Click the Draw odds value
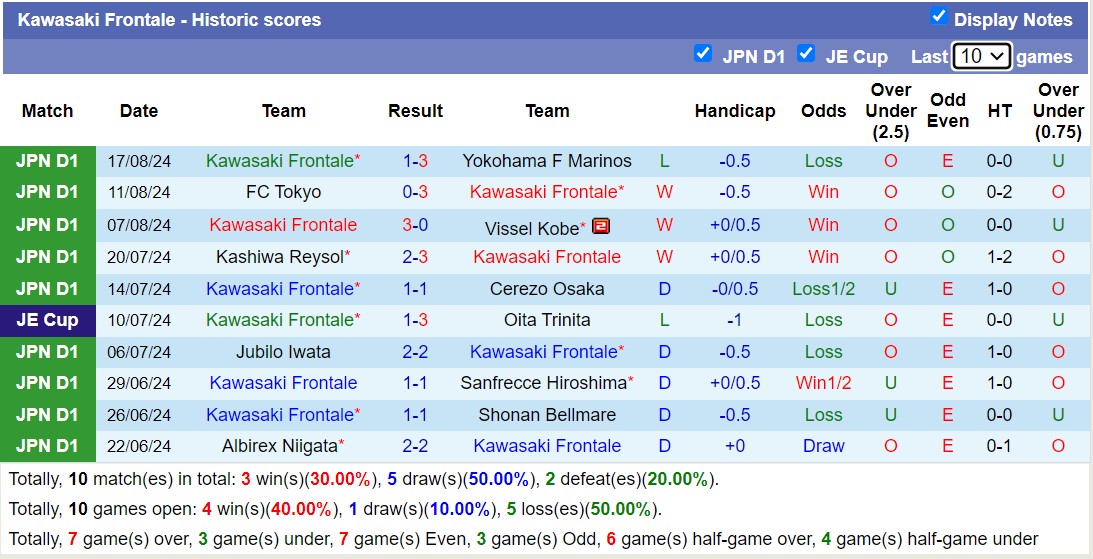This screenshot has width=1093, height=559. pos(824,446)
